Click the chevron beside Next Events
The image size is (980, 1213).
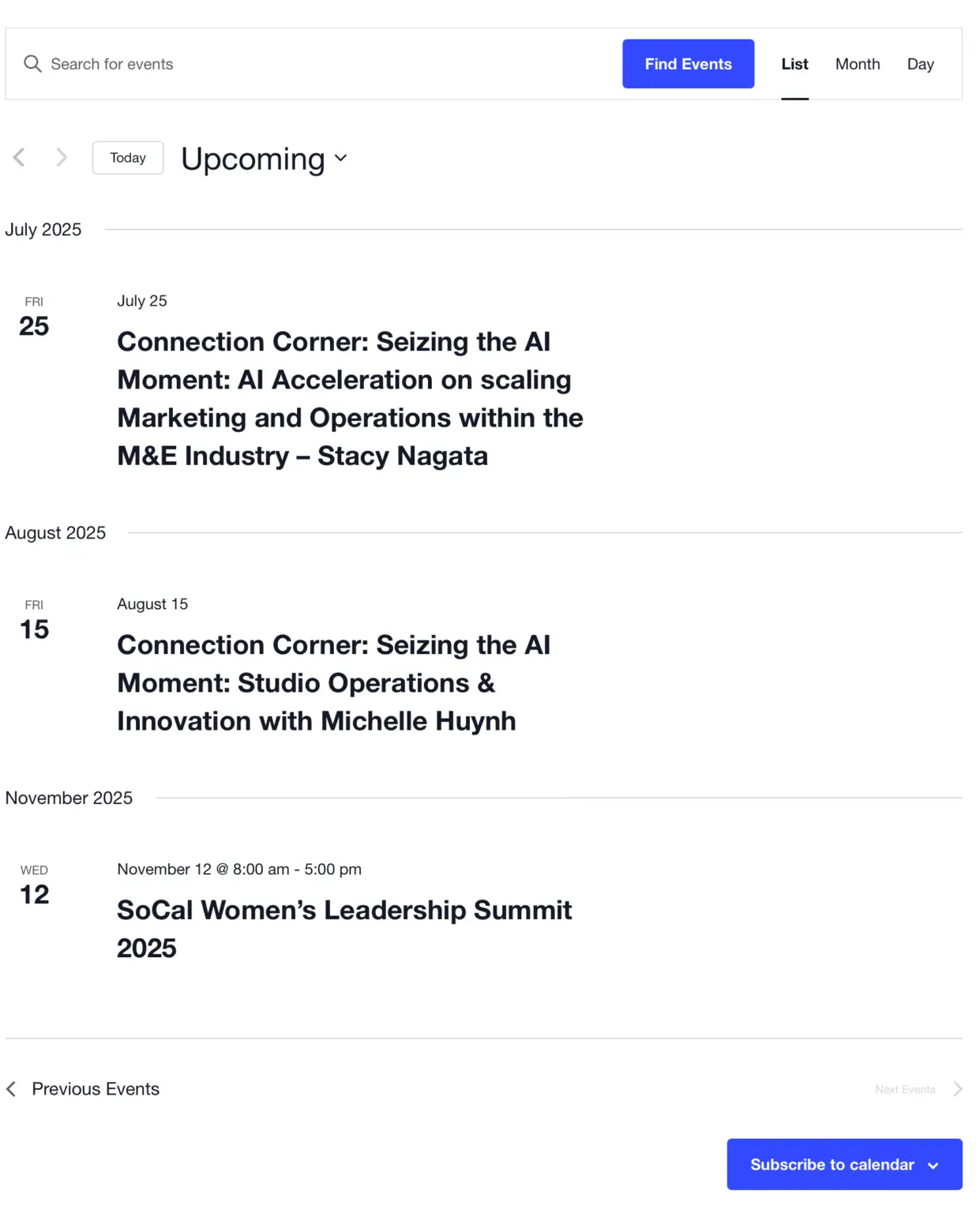click(957, 1089)
